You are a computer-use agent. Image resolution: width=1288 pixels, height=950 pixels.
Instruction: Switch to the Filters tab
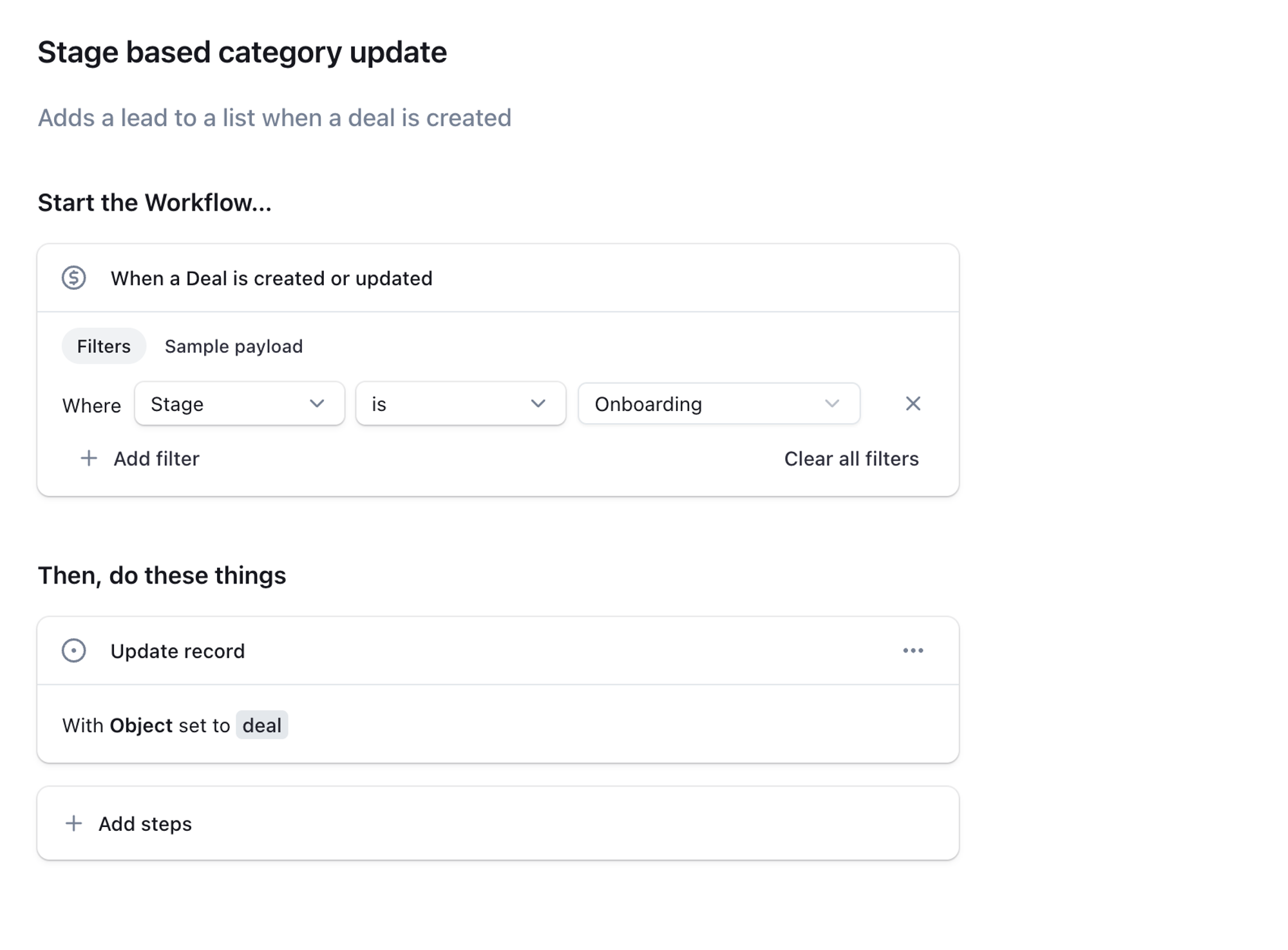104,347
